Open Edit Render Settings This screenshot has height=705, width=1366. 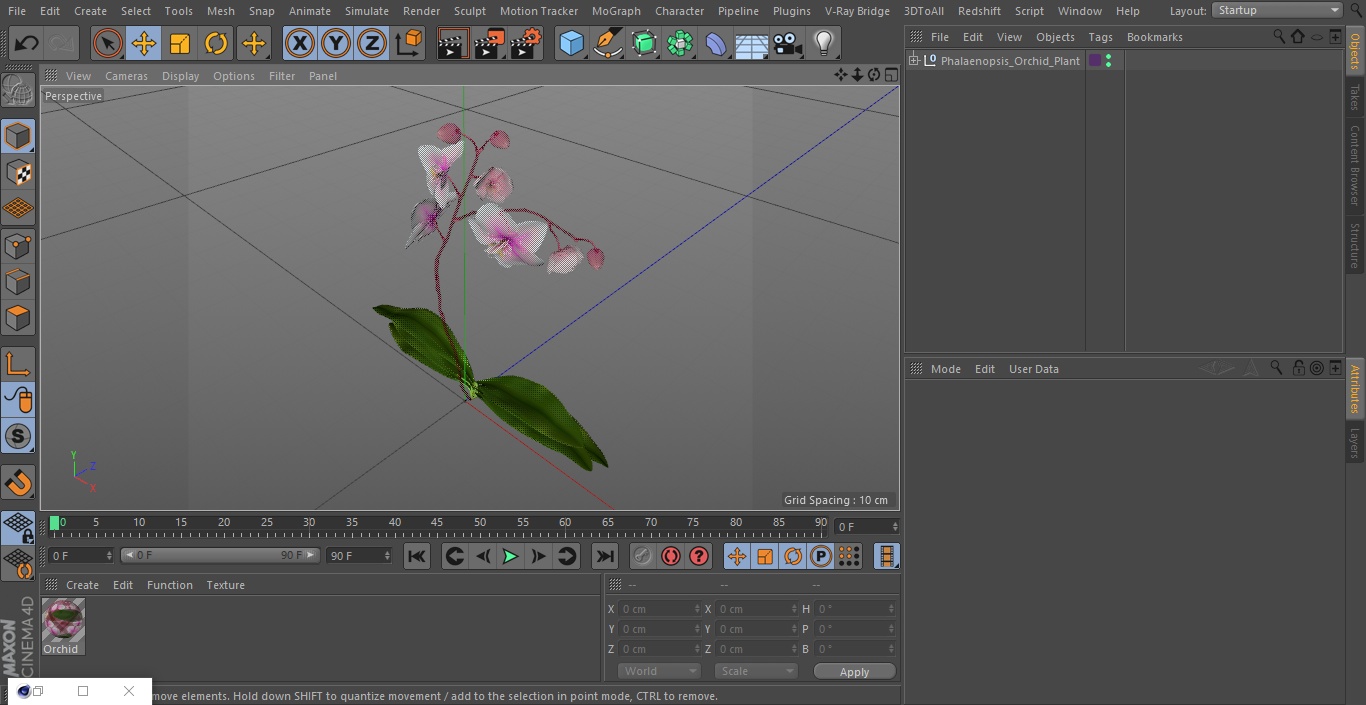[x=526, y=43]
